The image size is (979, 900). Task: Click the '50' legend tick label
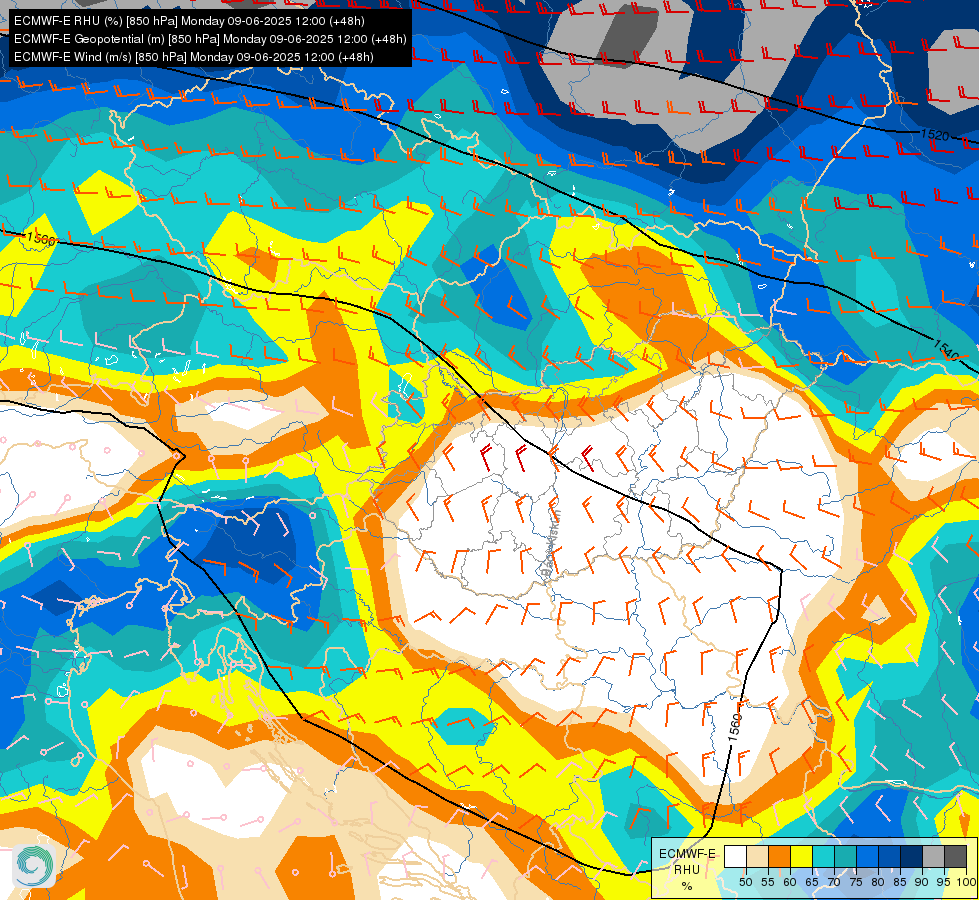(745, 882)
